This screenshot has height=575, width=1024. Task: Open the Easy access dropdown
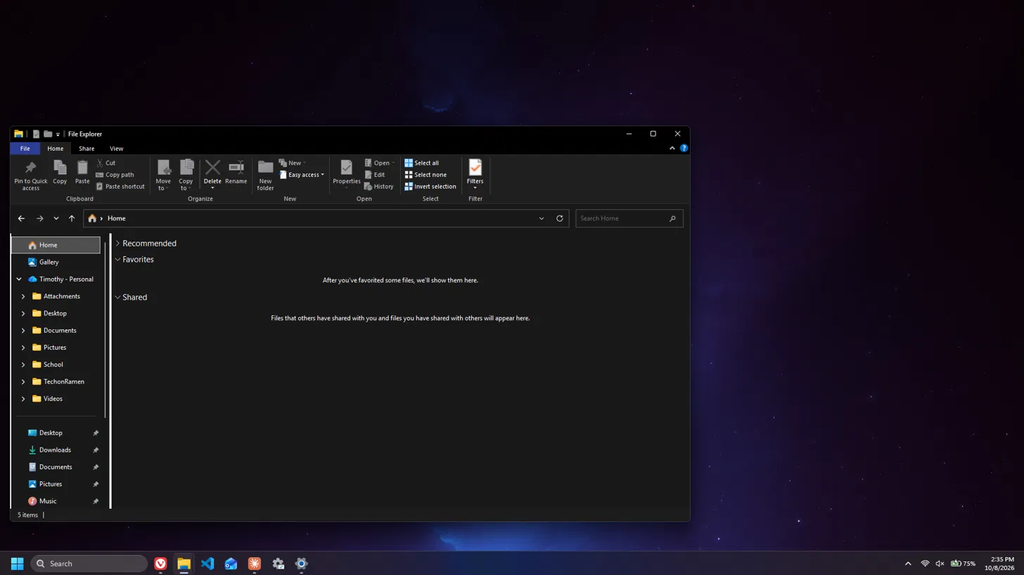(x=302, y=174)
